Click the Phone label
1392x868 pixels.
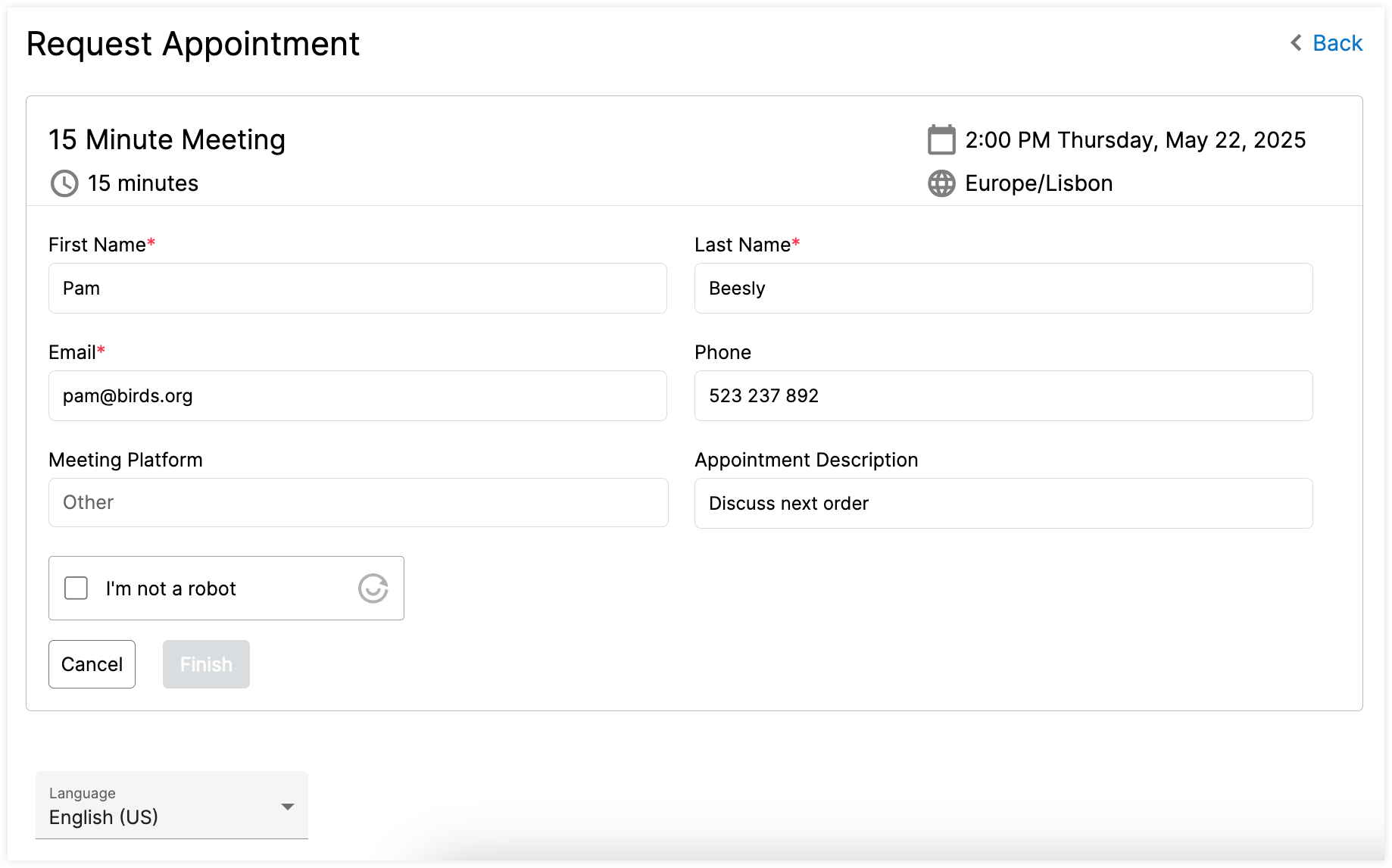[723, 352]
